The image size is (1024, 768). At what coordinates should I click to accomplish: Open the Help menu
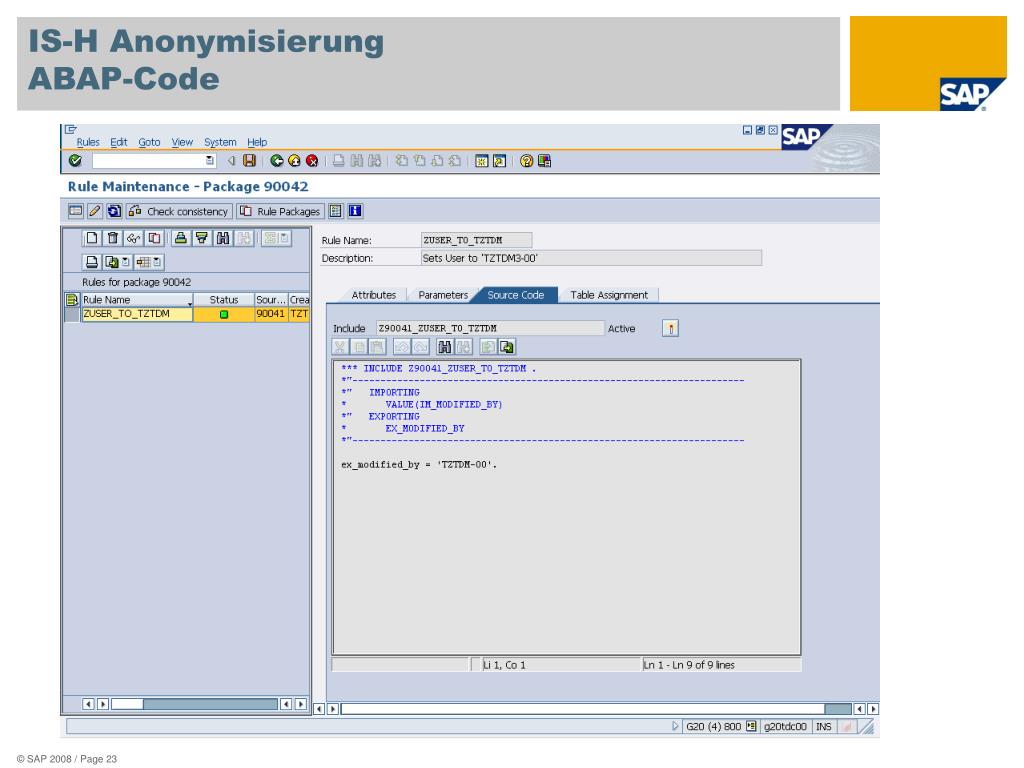coord(257,142)
